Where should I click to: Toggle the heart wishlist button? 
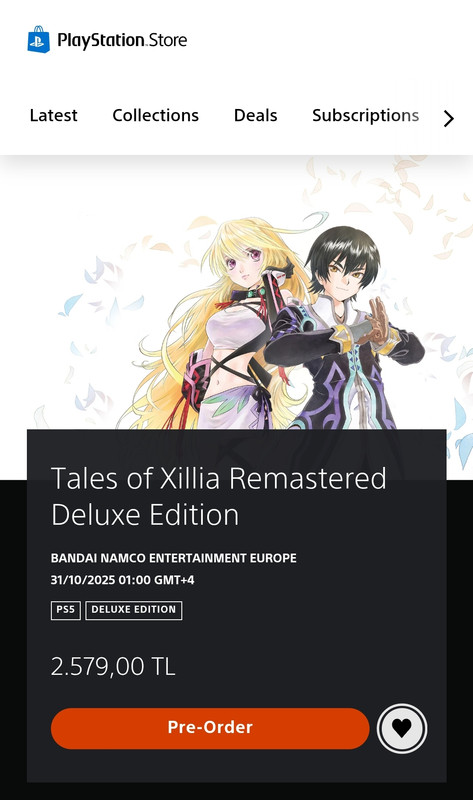402,728
